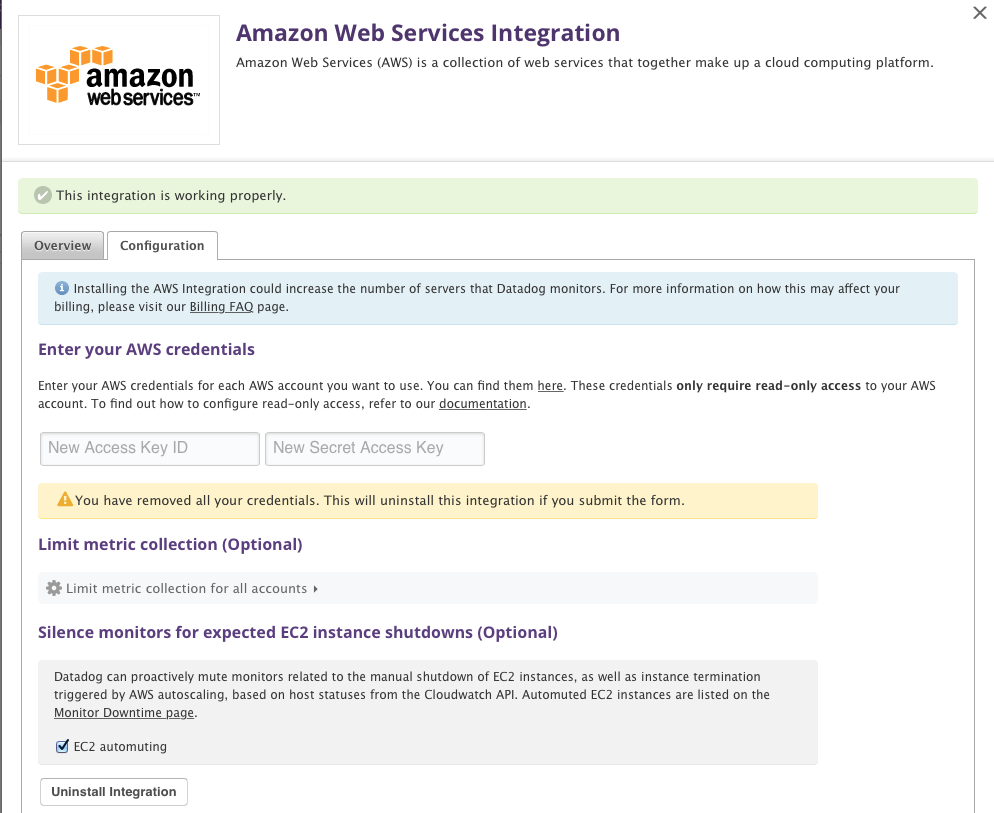Toggle the EC2 automuting checkbox
The image size is (994, 813).
62,746
